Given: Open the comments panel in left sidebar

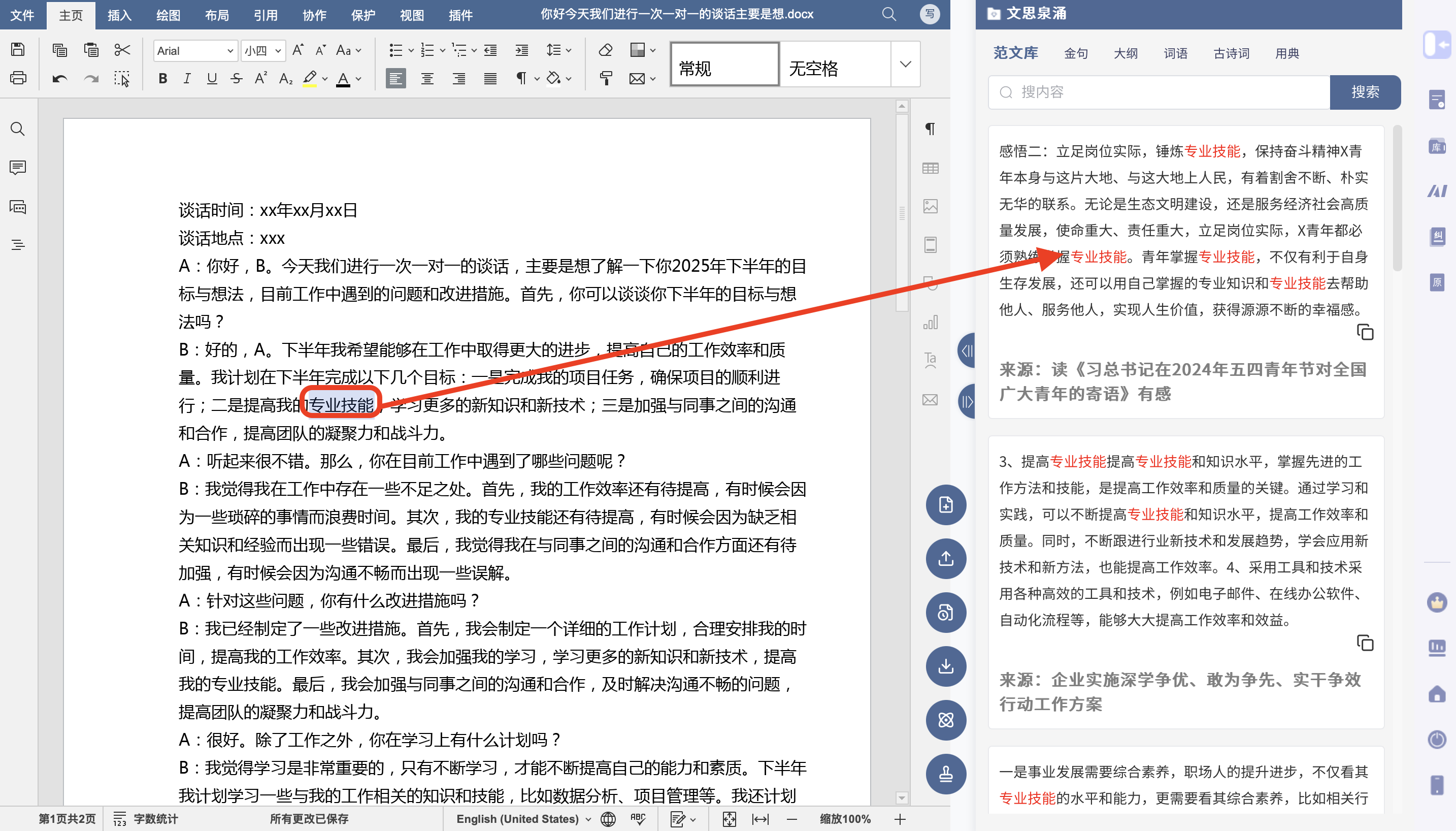Looking at the screenshot, I should point(18,167).
